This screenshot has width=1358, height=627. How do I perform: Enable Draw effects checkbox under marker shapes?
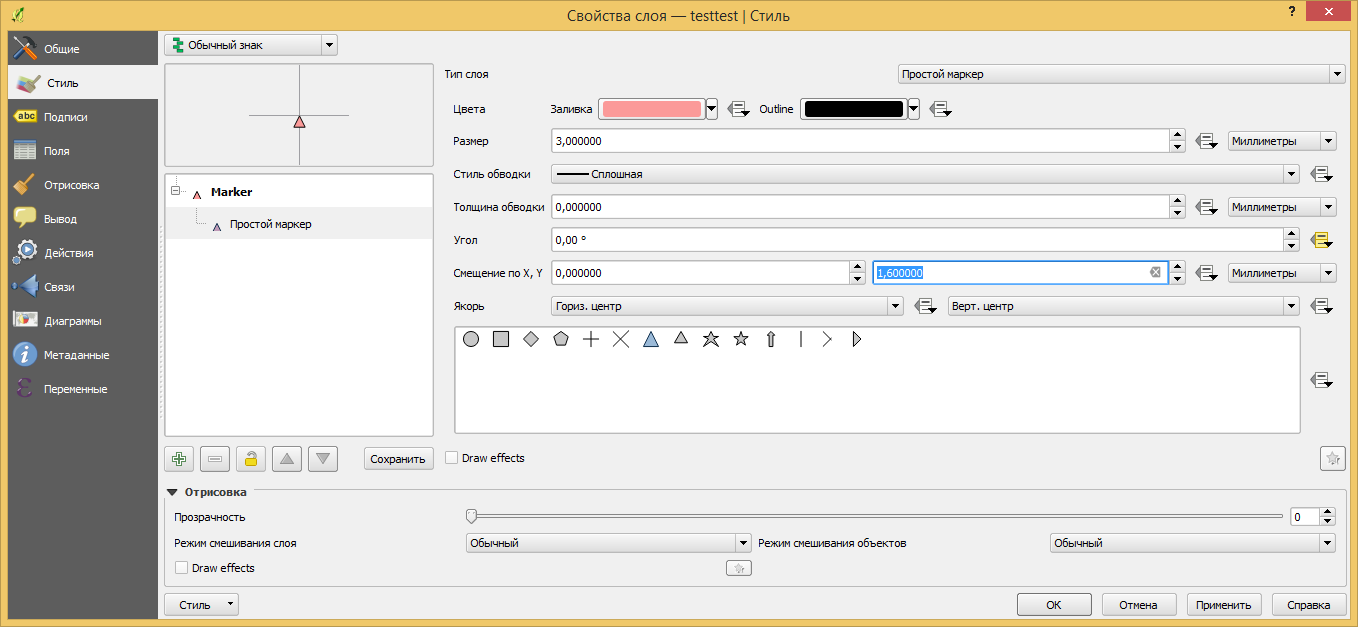pos(452,458)
